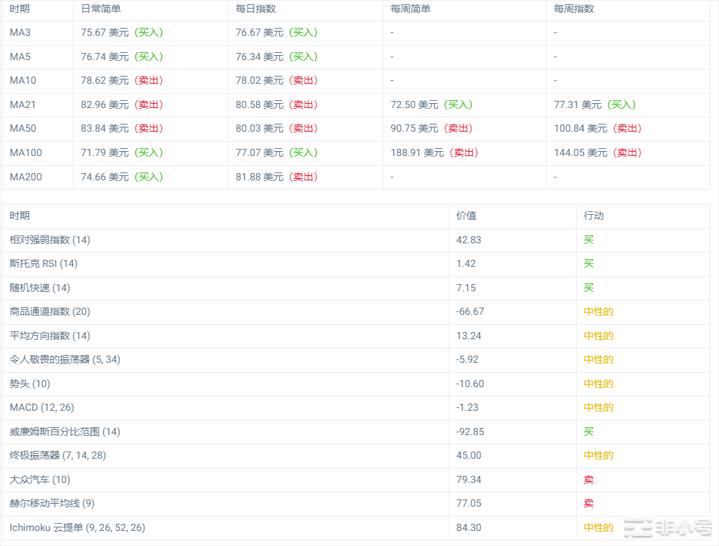Select the 赫尔移动平均线 (9) row

point(356,504)
